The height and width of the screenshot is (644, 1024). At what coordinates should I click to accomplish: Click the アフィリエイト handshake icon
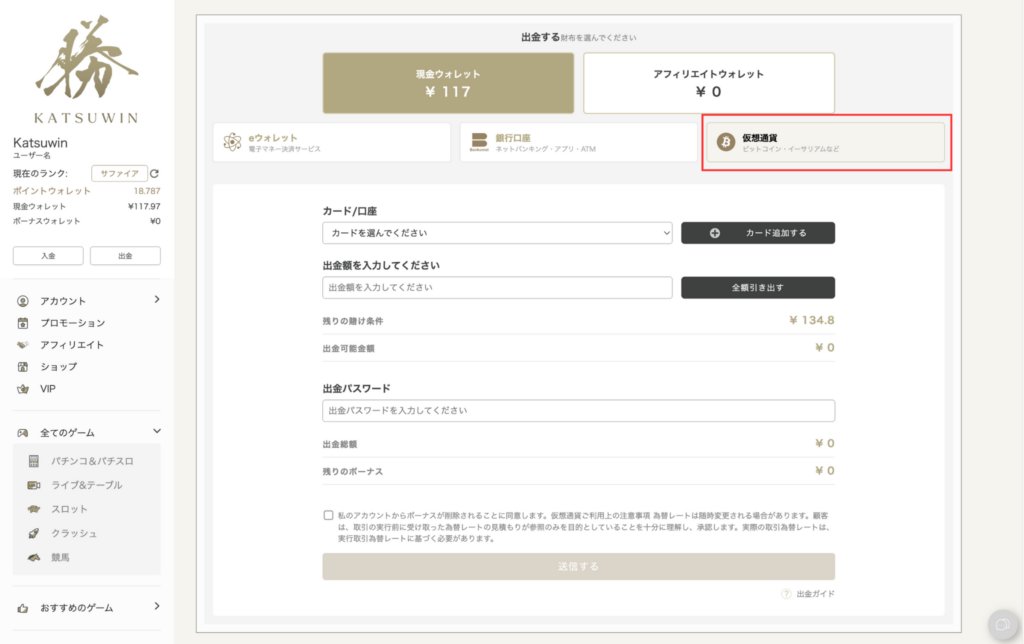coord(24,343)
